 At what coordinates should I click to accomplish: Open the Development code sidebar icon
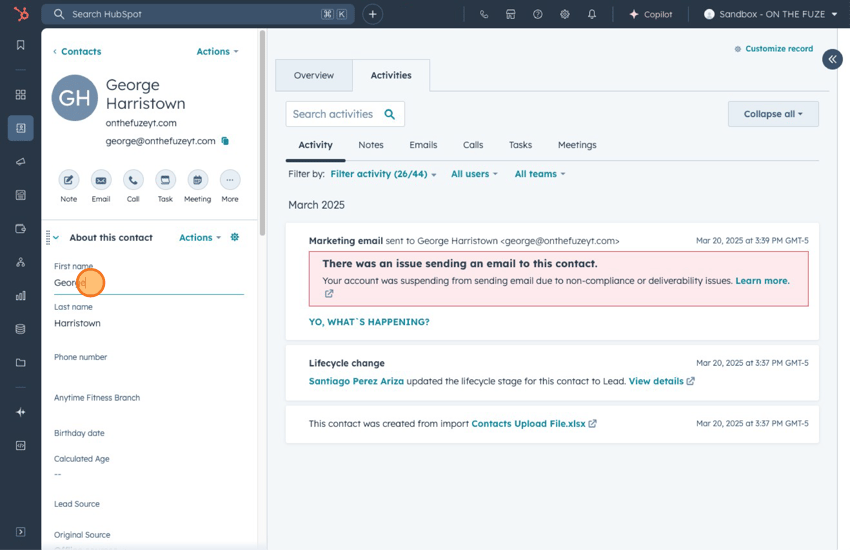coord(21,445)
